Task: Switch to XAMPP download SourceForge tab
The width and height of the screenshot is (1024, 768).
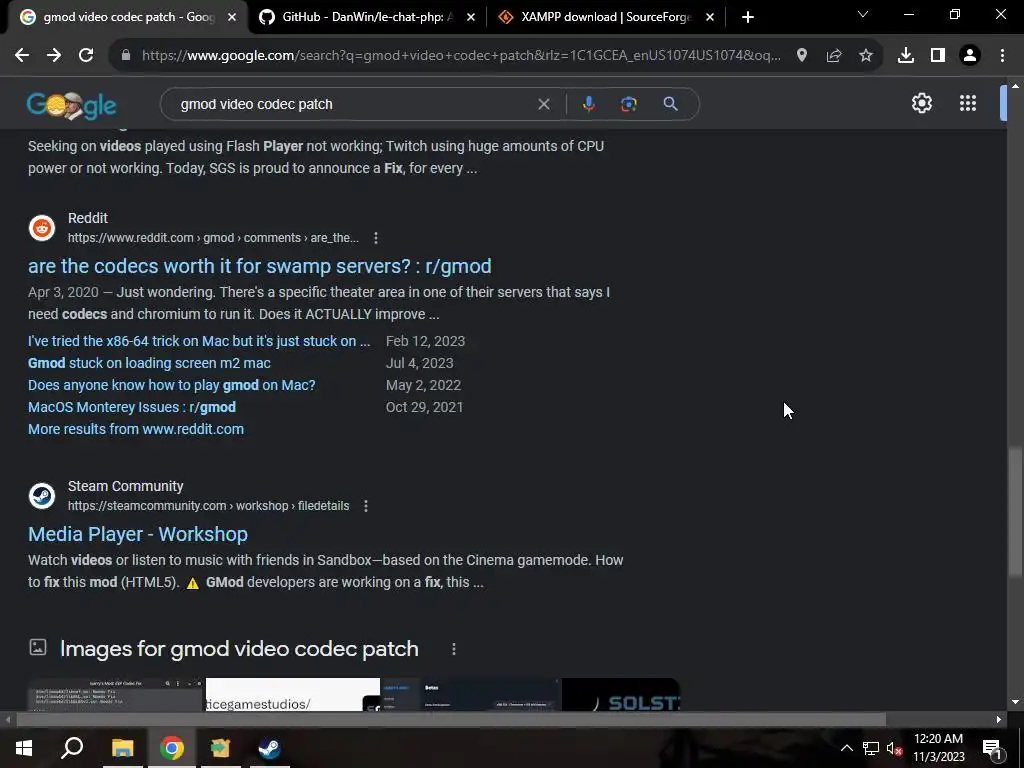Action: (606, 17)
